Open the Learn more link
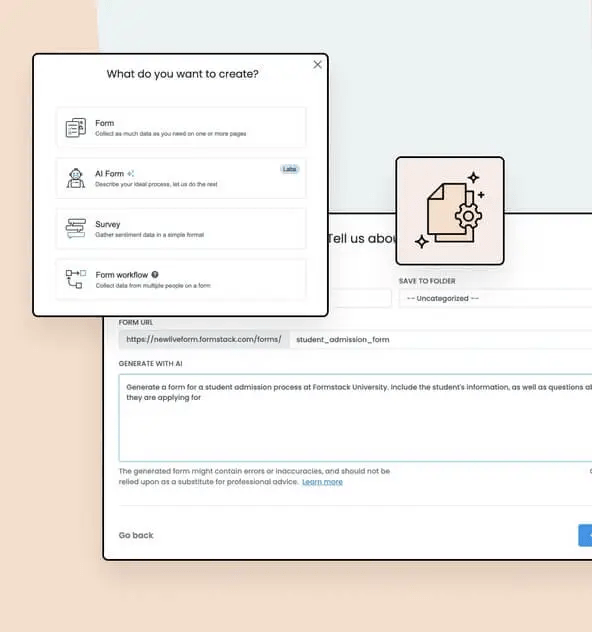Viewport: 592px width, 632px height. point(322,482)
